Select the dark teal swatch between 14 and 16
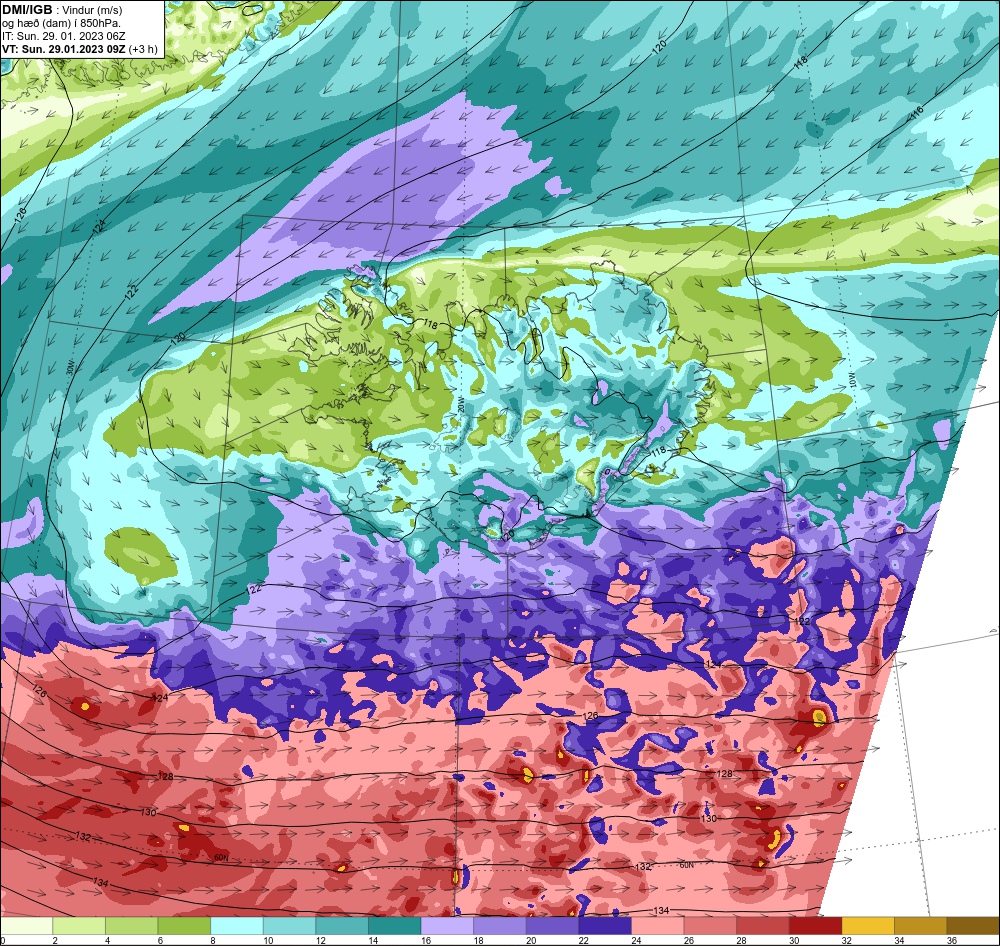 [x=395, y=926]
